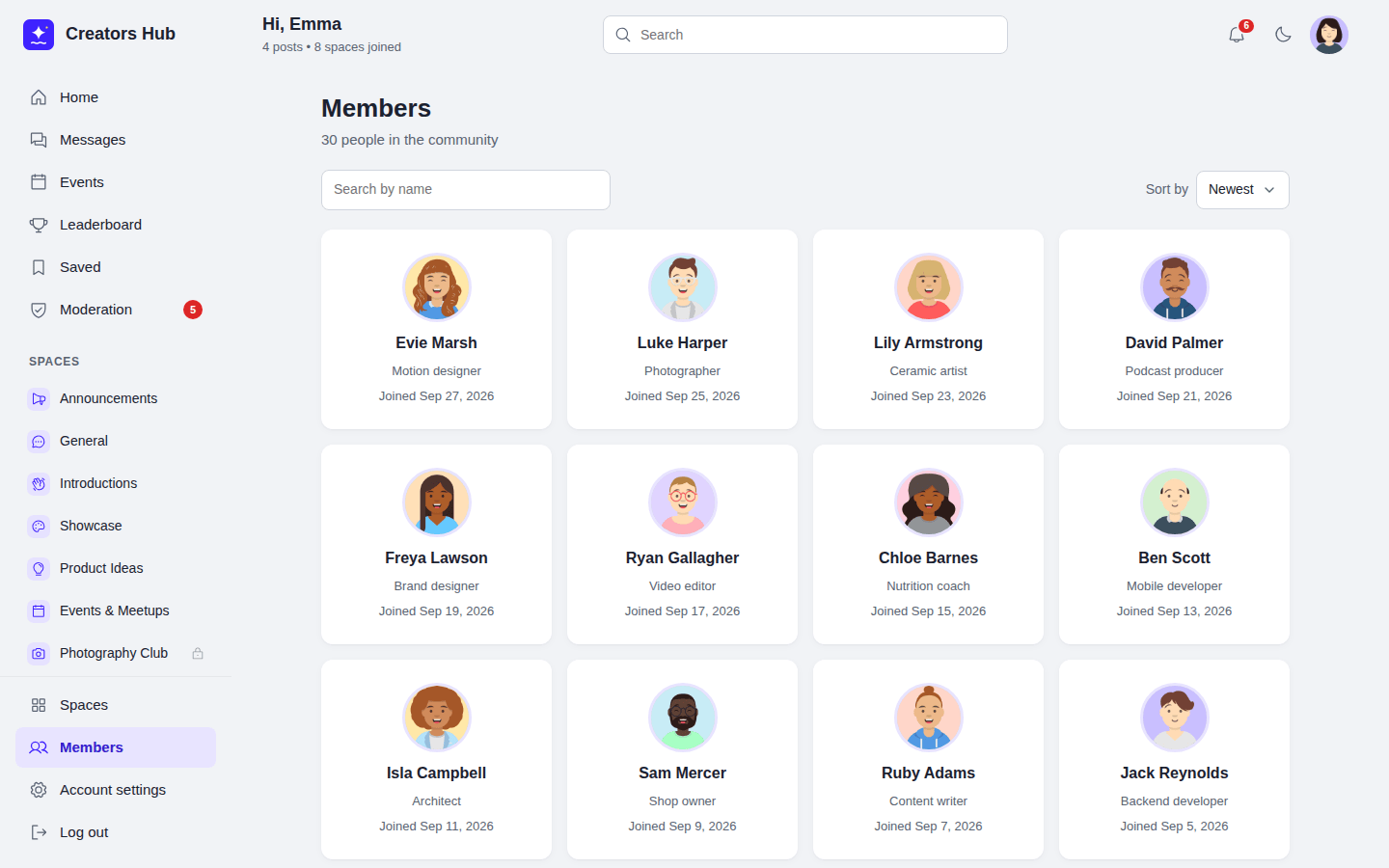
Task: Open the Product Ideas space
Action: pos(116,568)
